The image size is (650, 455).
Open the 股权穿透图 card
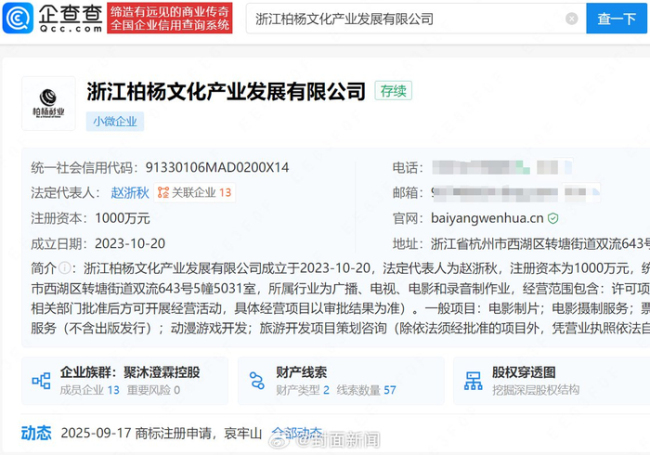pos(552,381)
